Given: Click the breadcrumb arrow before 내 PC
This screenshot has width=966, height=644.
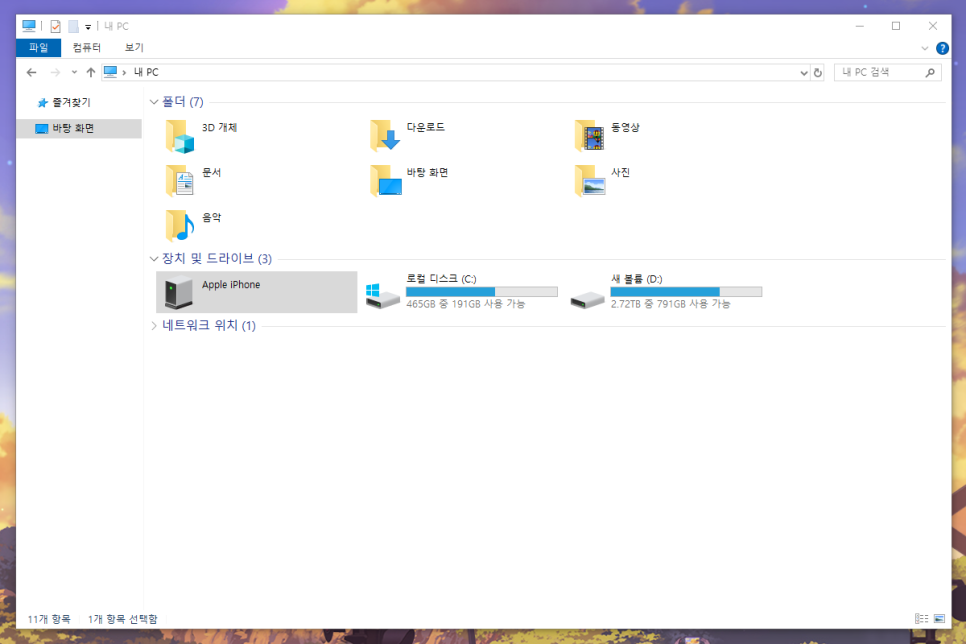Looking at the screenshot, I should coord(124,72).
